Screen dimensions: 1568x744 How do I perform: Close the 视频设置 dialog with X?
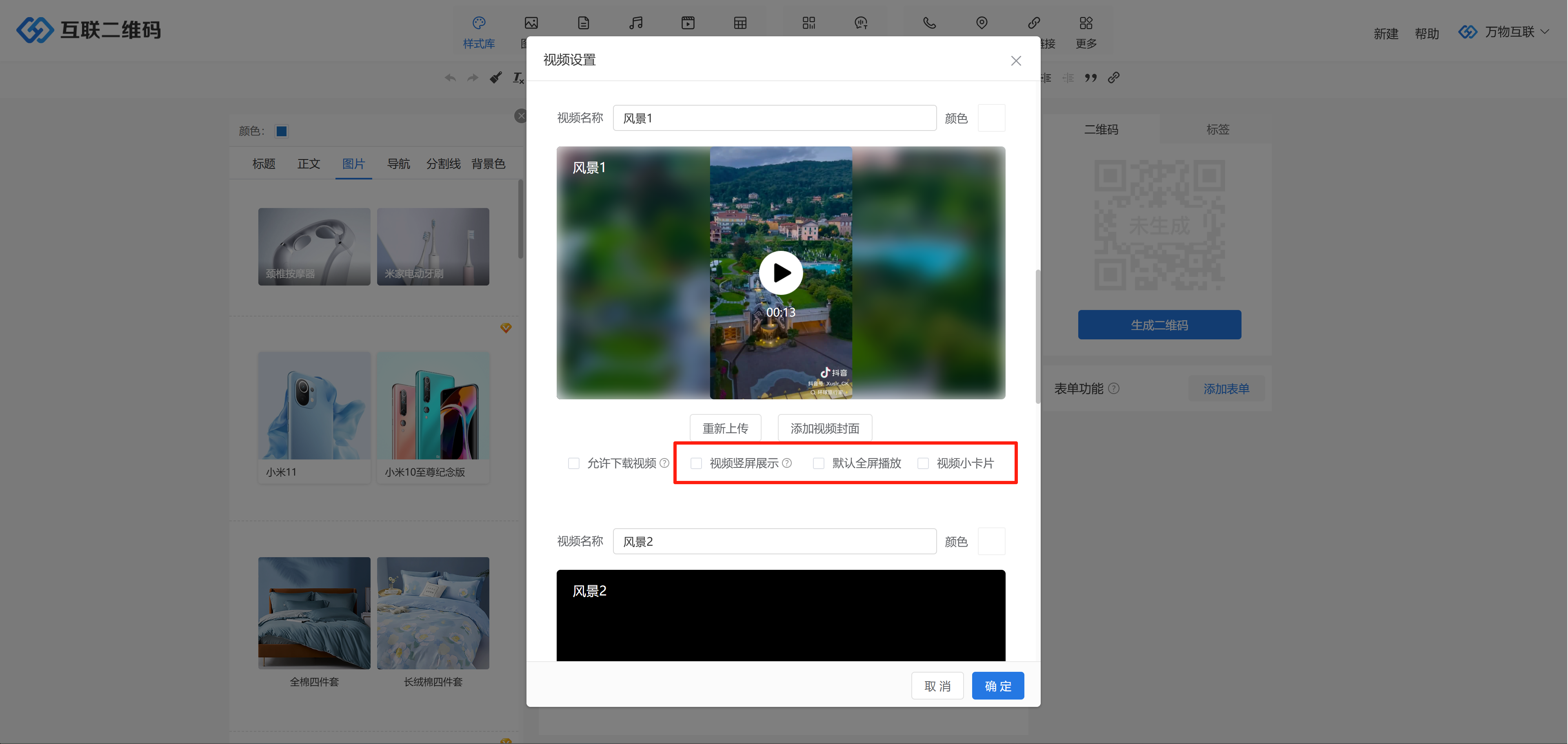pyautogui.click(x=1016, y=61)
